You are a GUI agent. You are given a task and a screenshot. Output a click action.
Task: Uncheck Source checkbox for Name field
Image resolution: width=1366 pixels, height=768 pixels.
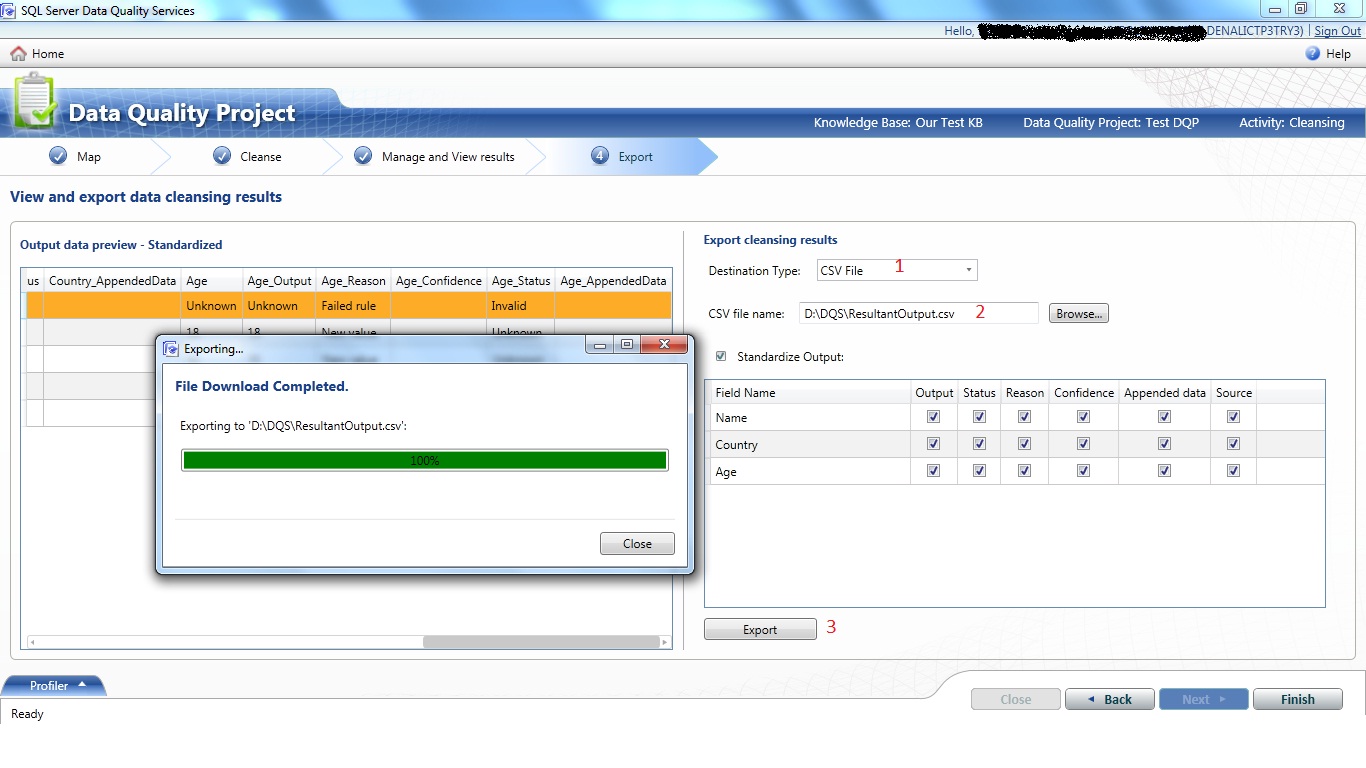pos(1233,417)
